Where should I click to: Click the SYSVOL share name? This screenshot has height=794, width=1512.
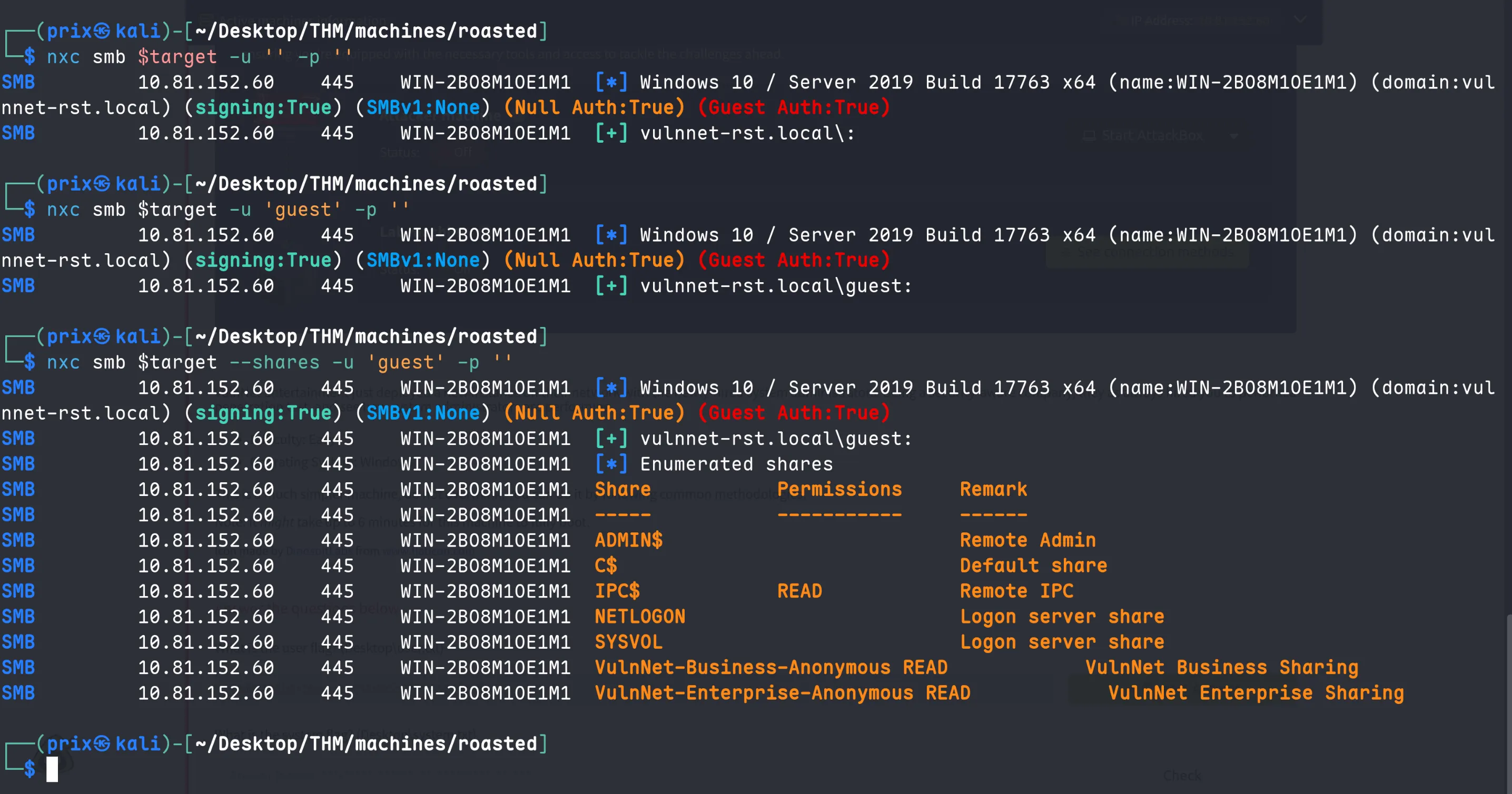(629, 641)
